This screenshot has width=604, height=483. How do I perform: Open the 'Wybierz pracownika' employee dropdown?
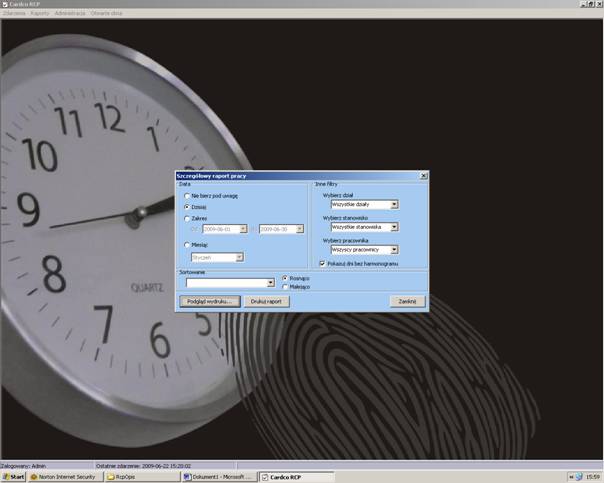[394, 250]
